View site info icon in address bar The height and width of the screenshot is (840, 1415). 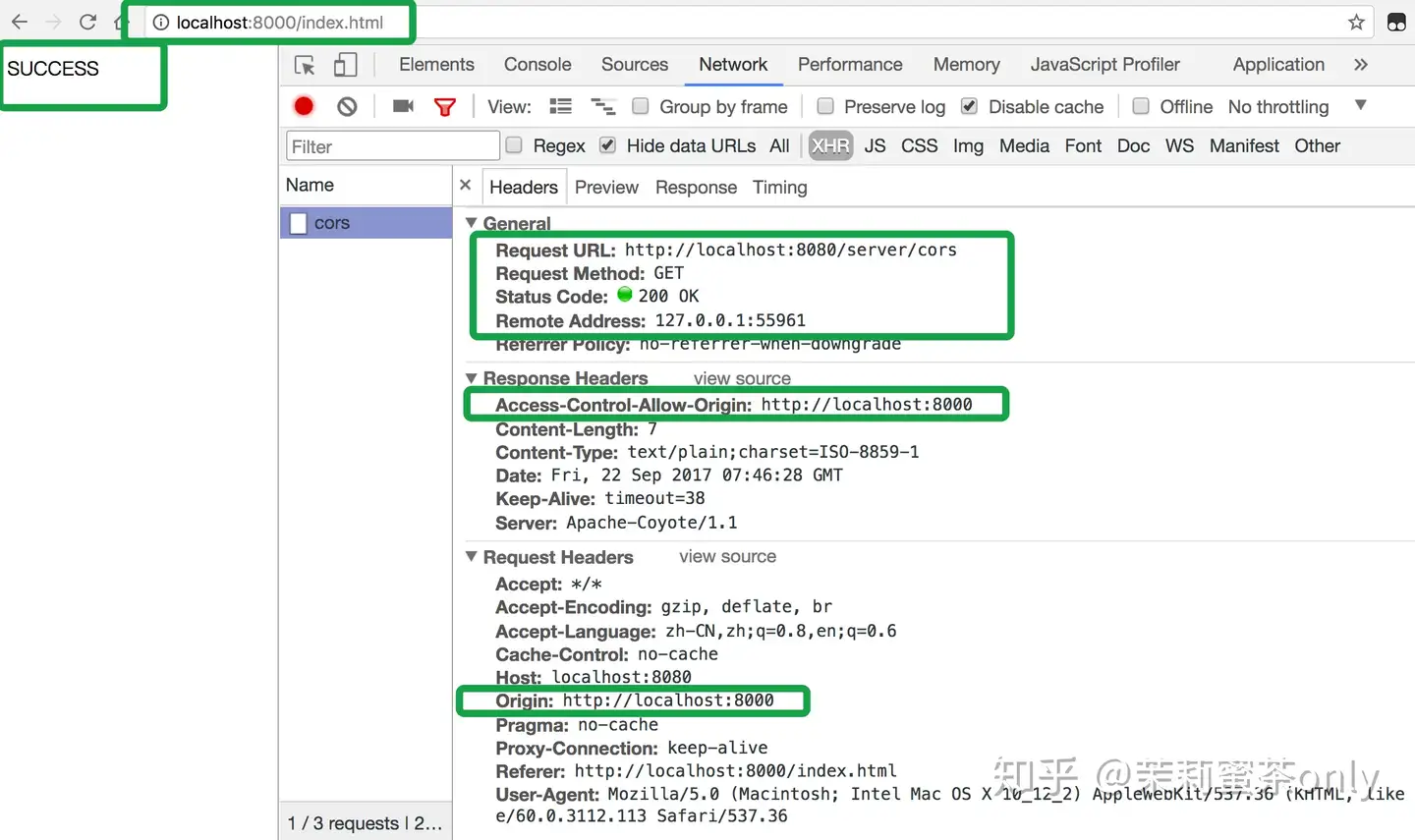tap(161, 22)
